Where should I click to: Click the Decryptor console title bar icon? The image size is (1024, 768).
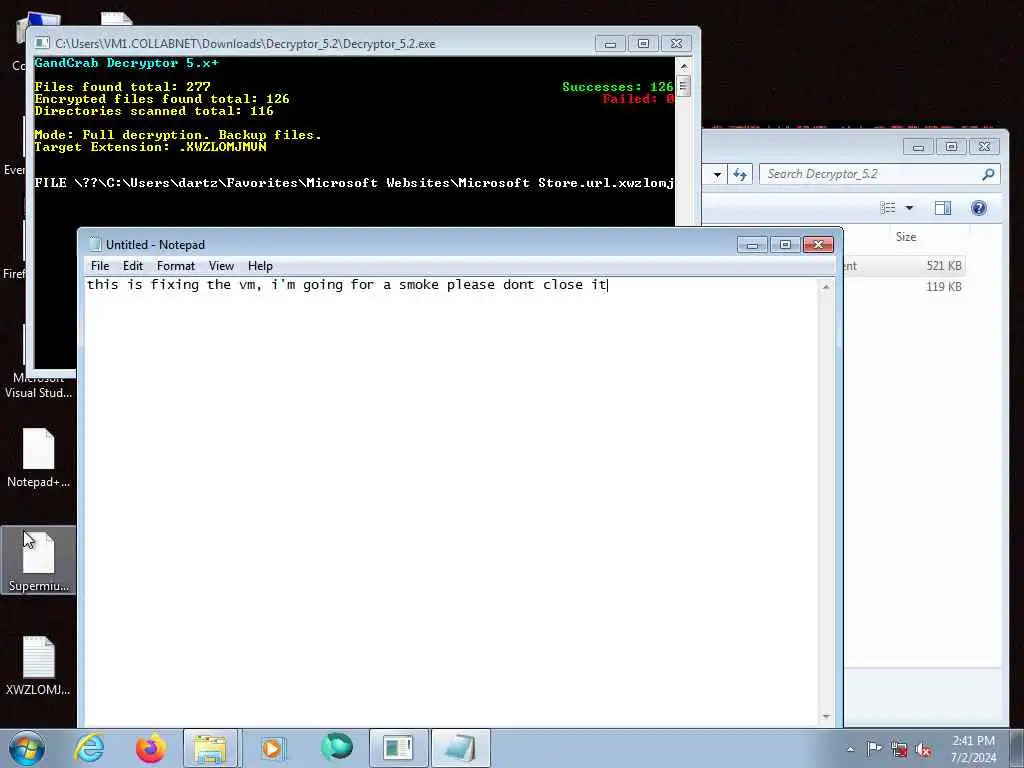tap(42, 43)
